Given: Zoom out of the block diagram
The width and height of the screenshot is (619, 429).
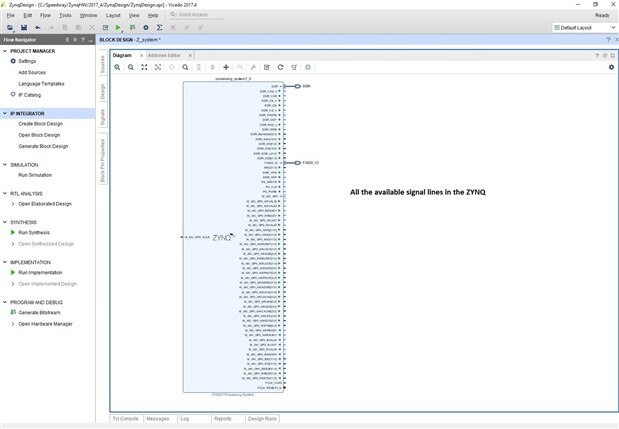Looking at the screenshot, I should point(131,67).
